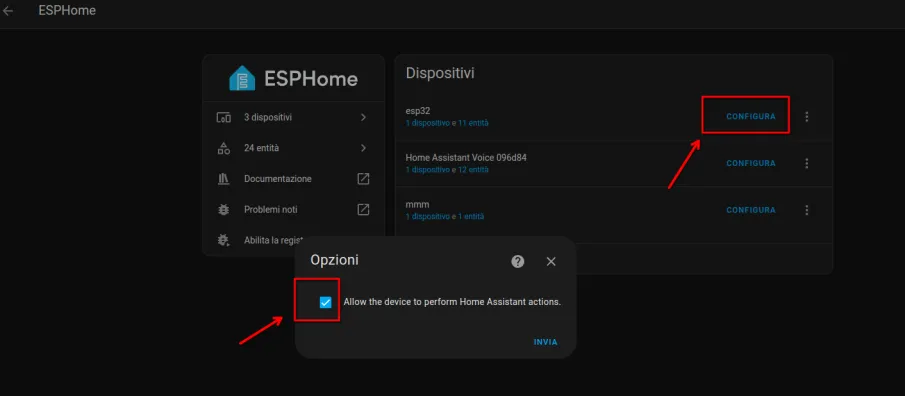Open 12 entità link under Home Assistant Voice
Viewport: 905px width, 396px height.
coord(473,170)
